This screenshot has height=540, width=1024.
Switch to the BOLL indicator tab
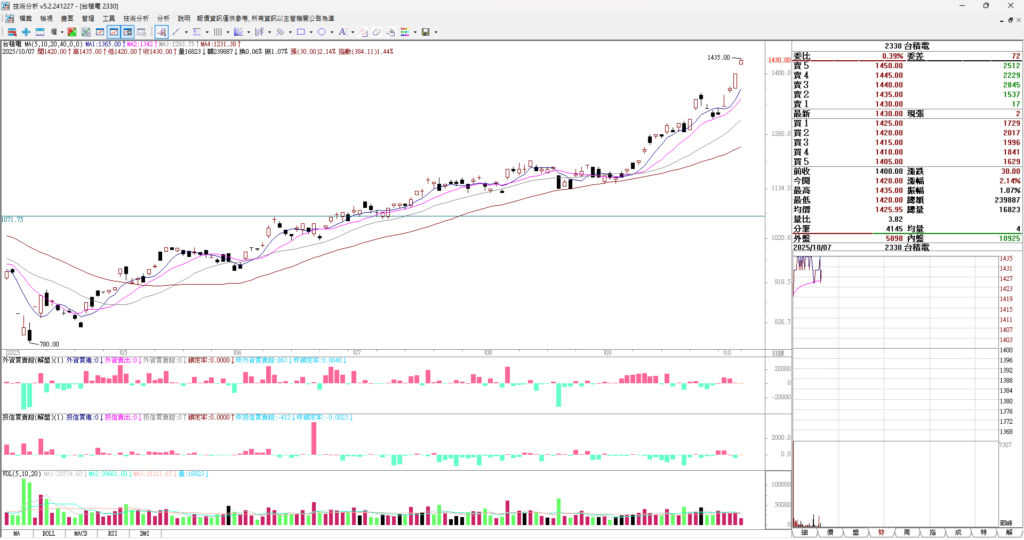point(48,534)
